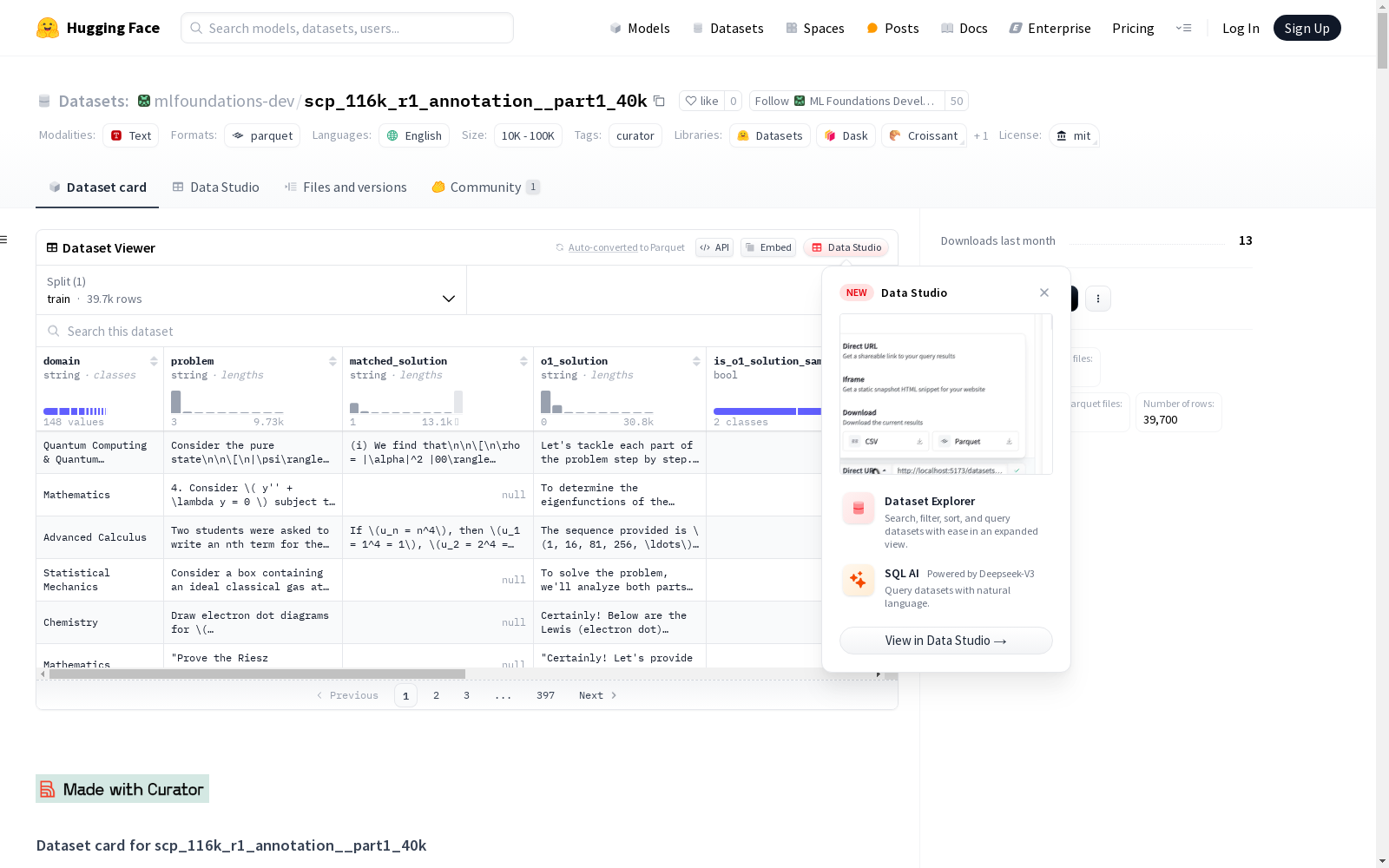
Task: Copy dataset name with copy icon
Action: point(659,101)
